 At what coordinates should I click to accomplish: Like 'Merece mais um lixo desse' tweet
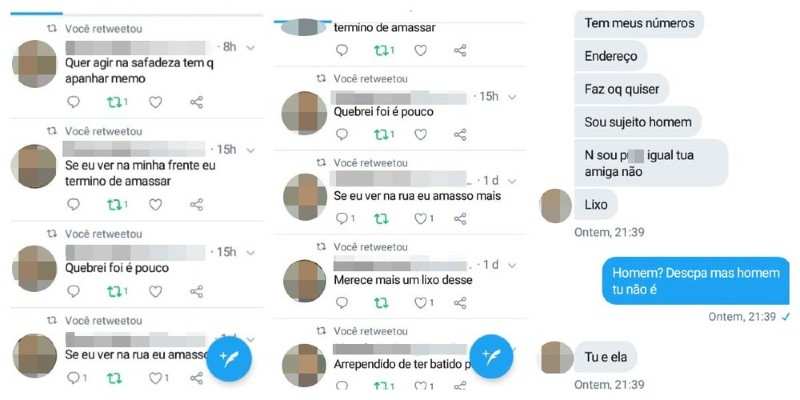423,303
